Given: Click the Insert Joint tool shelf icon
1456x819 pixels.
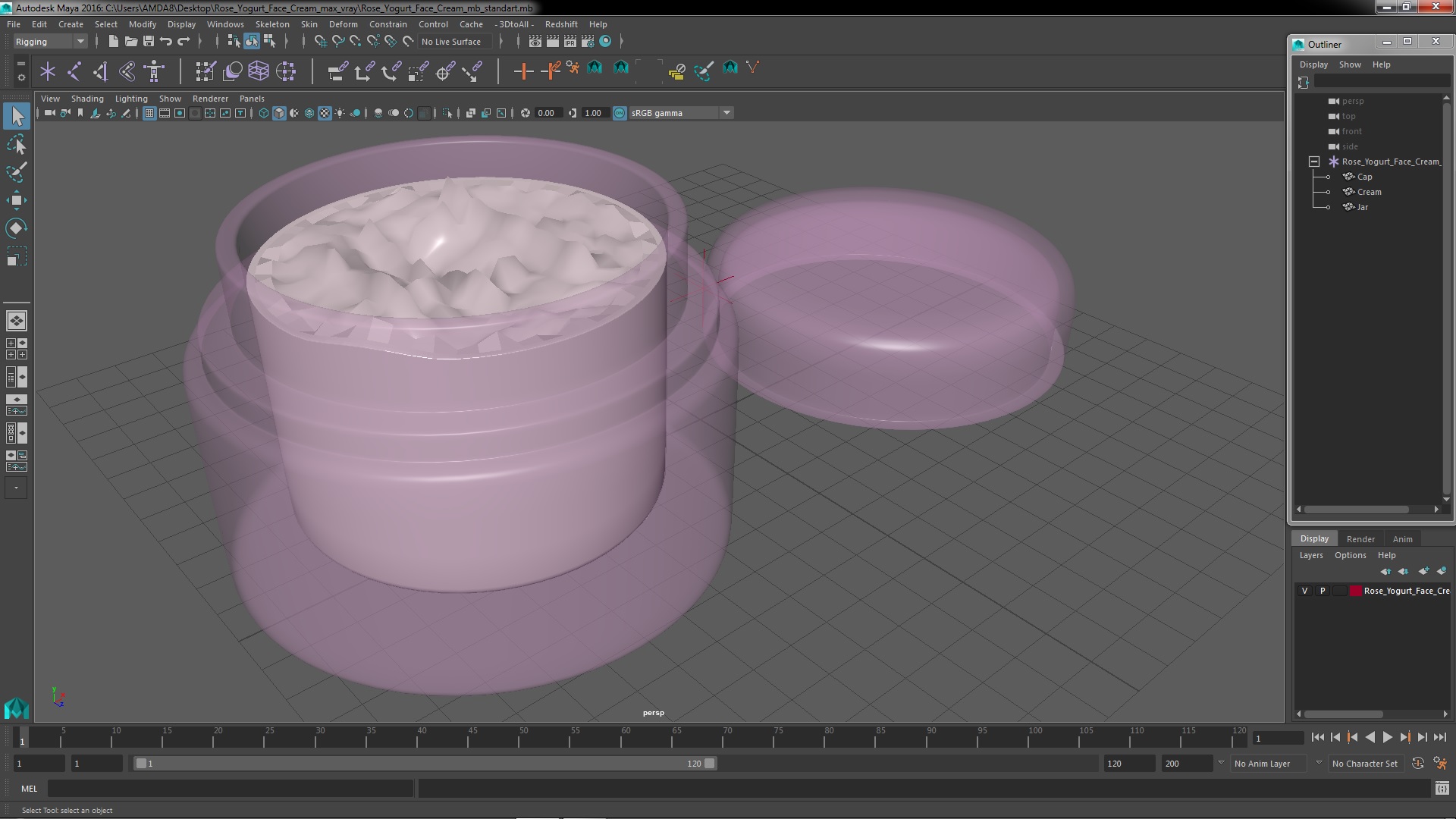Looking at the screenshot, I should coord(74,71).
